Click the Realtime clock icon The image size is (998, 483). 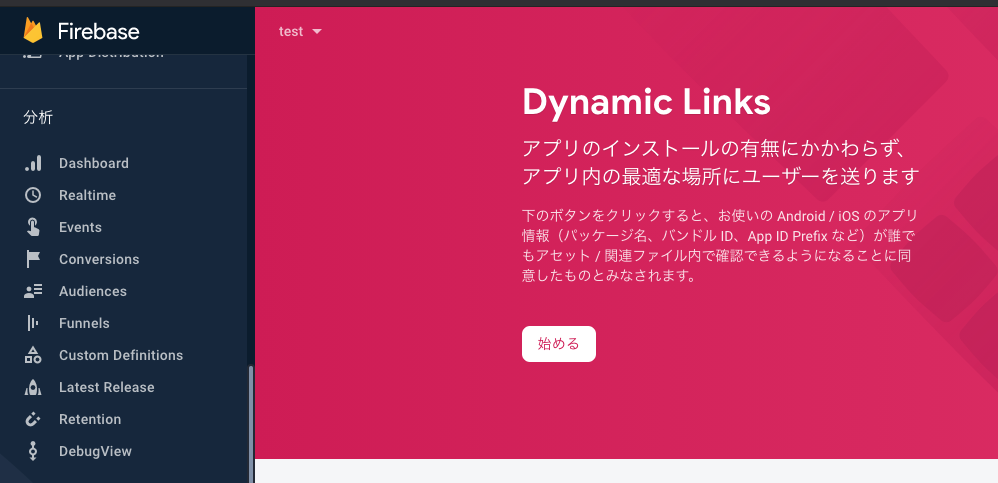(33, 195)
